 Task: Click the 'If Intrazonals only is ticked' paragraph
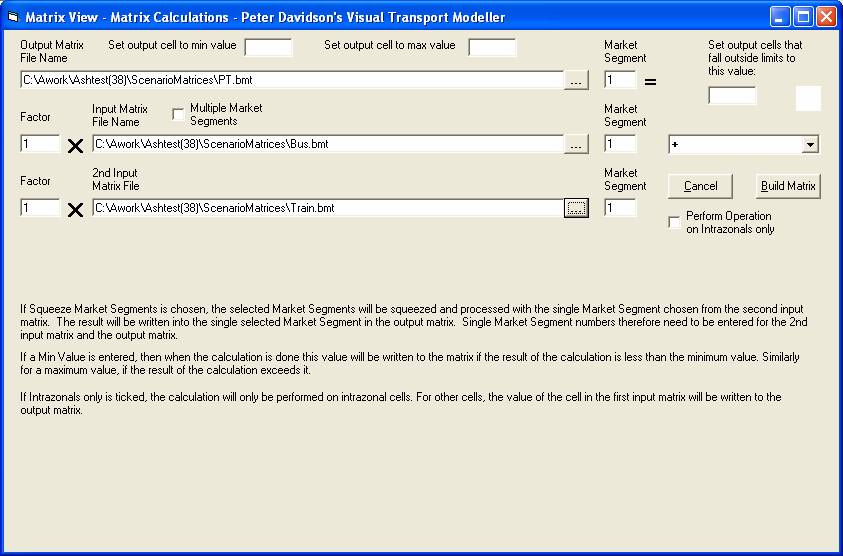(x=401, y=404)
